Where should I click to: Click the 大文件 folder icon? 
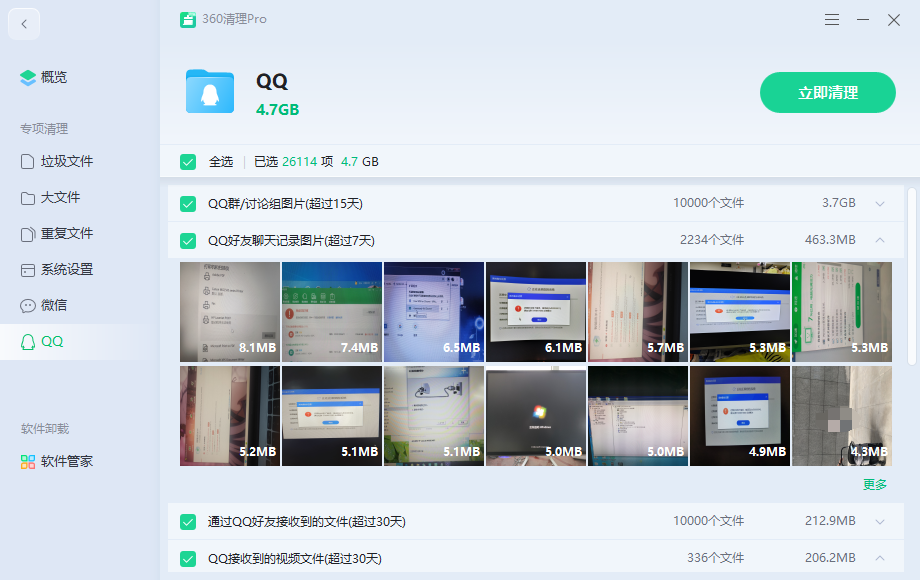coord(28,198)
